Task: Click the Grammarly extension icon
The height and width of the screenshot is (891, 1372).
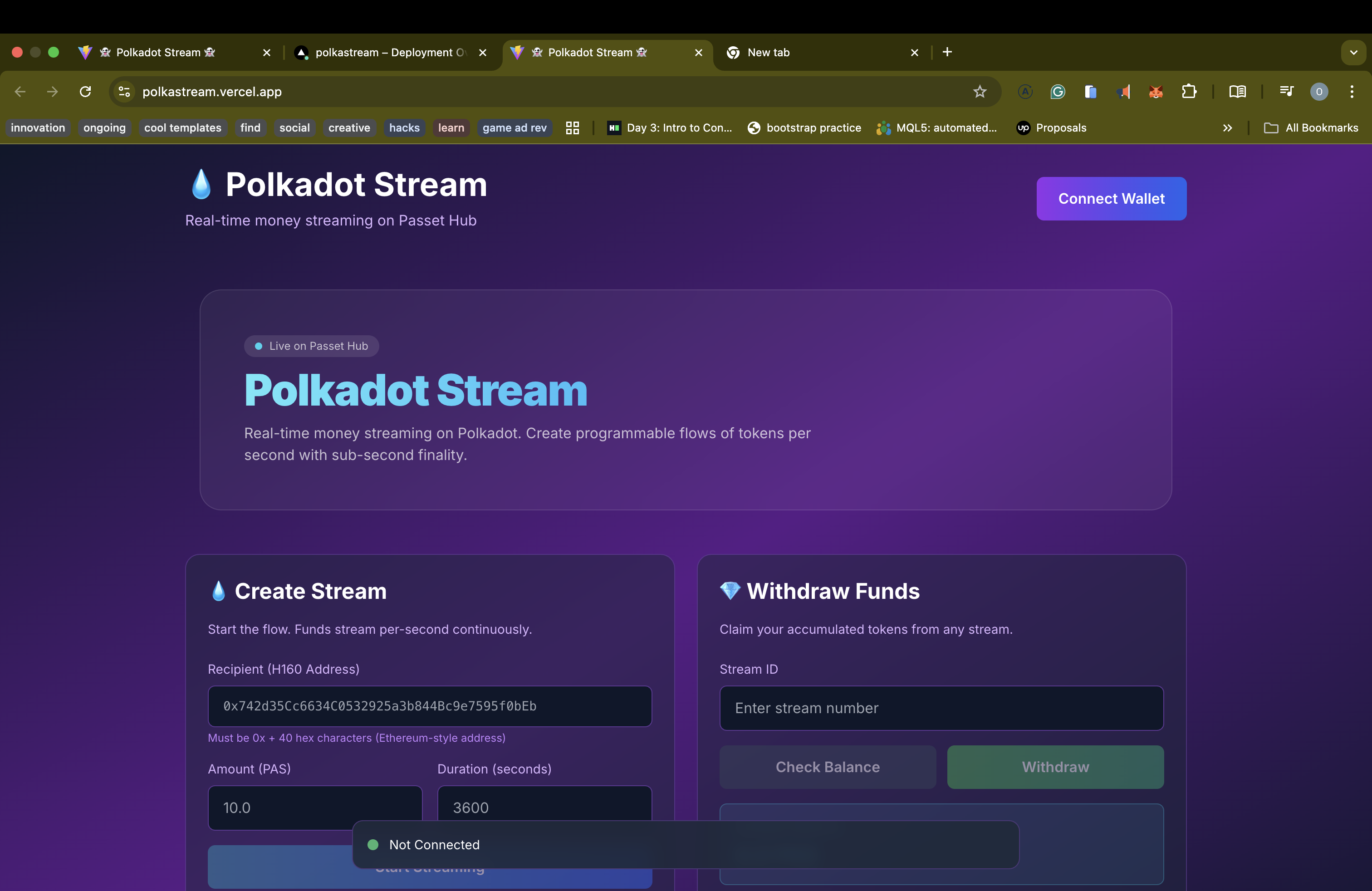Action: 1057,92
